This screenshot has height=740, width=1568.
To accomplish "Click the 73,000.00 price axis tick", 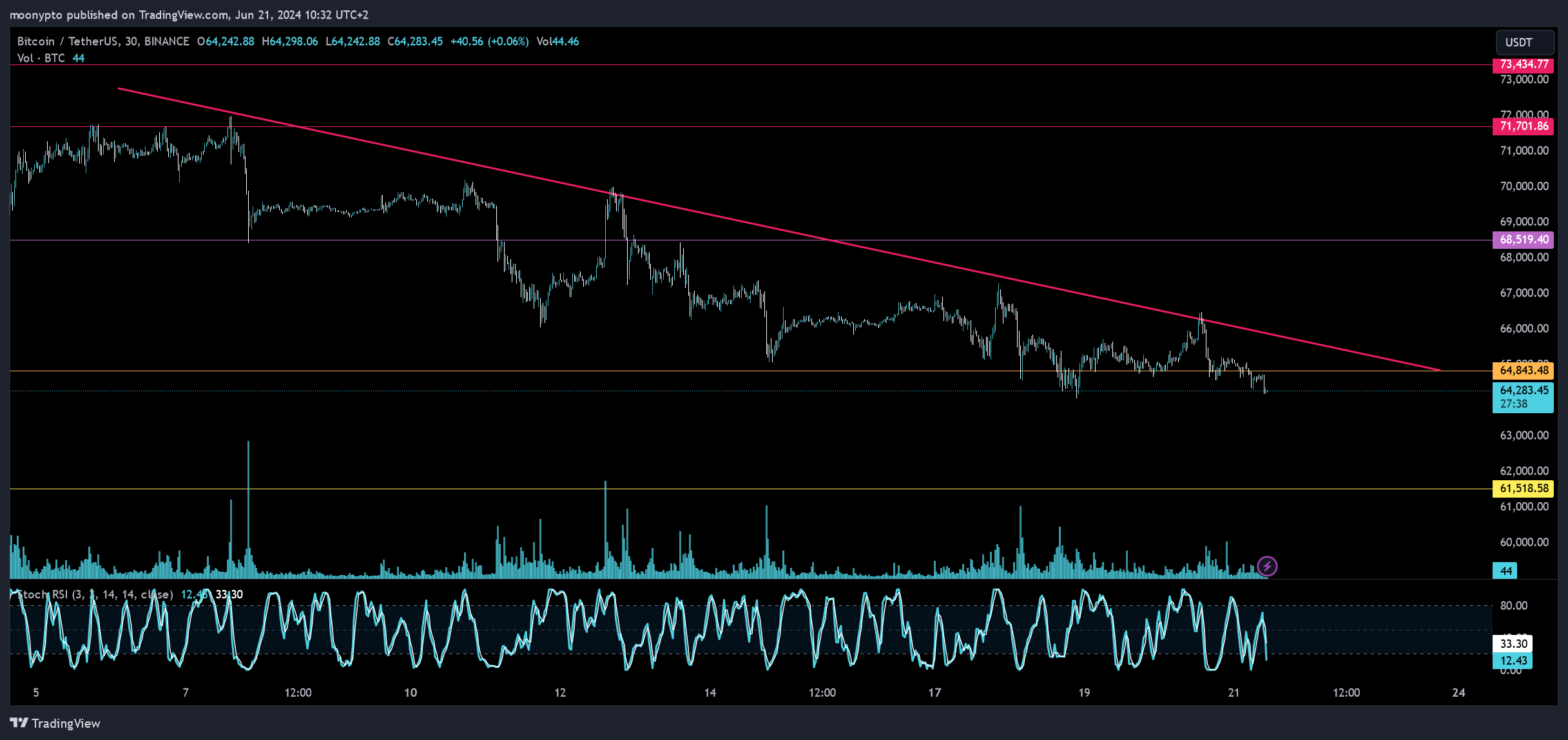I will (x=1524, y=79).
